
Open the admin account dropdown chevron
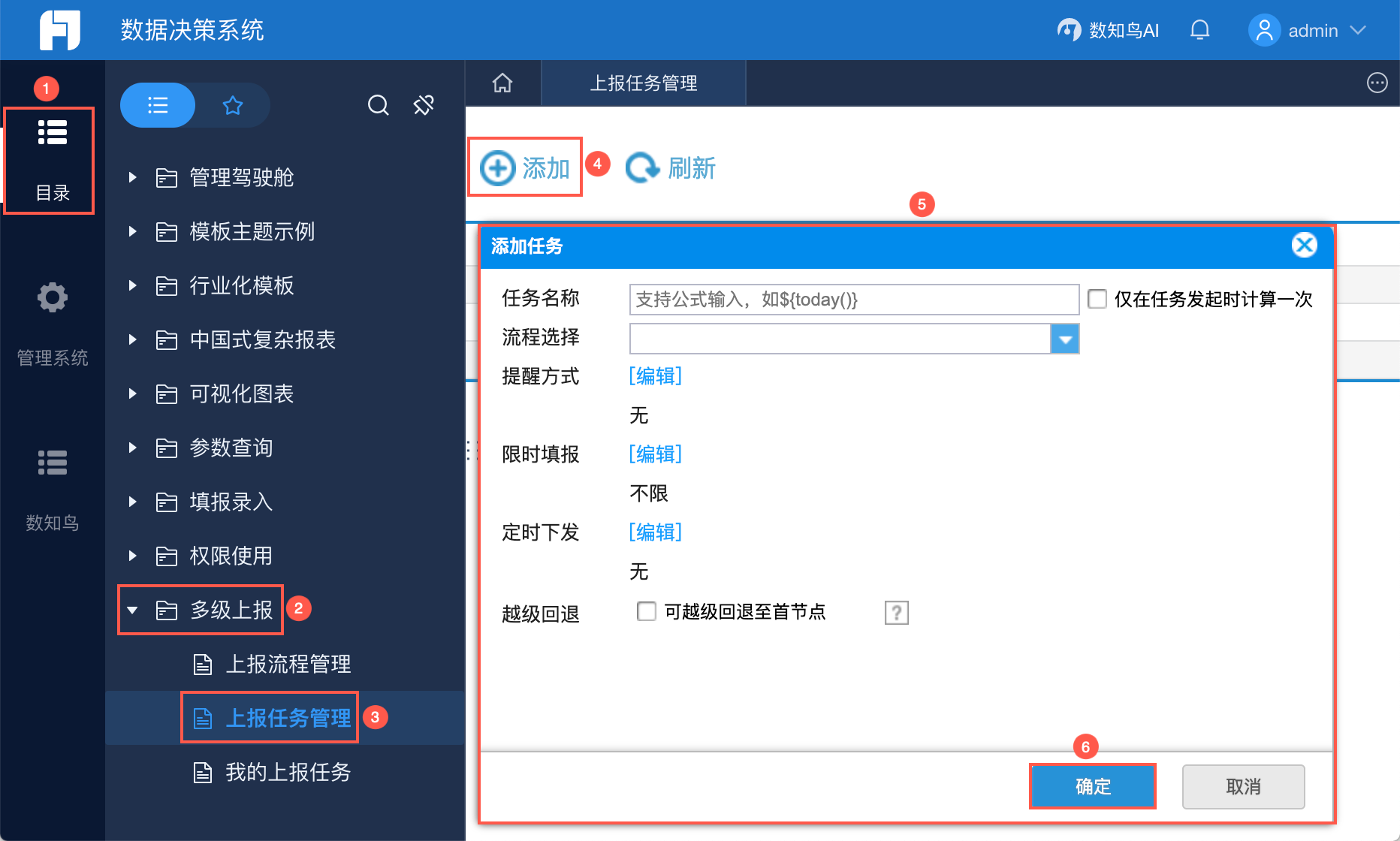coord(1357,30)
